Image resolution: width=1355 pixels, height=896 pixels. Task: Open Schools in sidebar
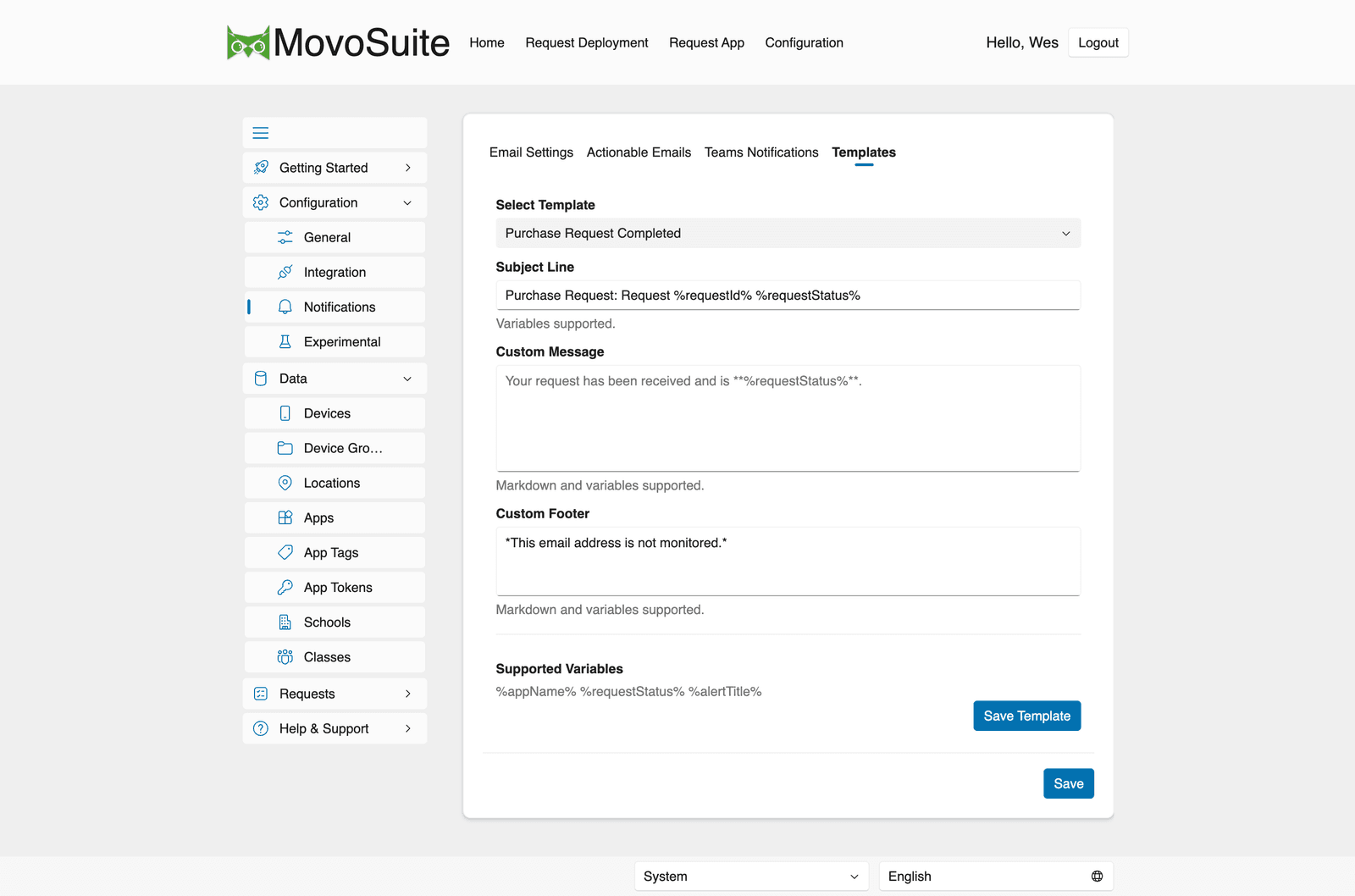[x=335, y=622]
